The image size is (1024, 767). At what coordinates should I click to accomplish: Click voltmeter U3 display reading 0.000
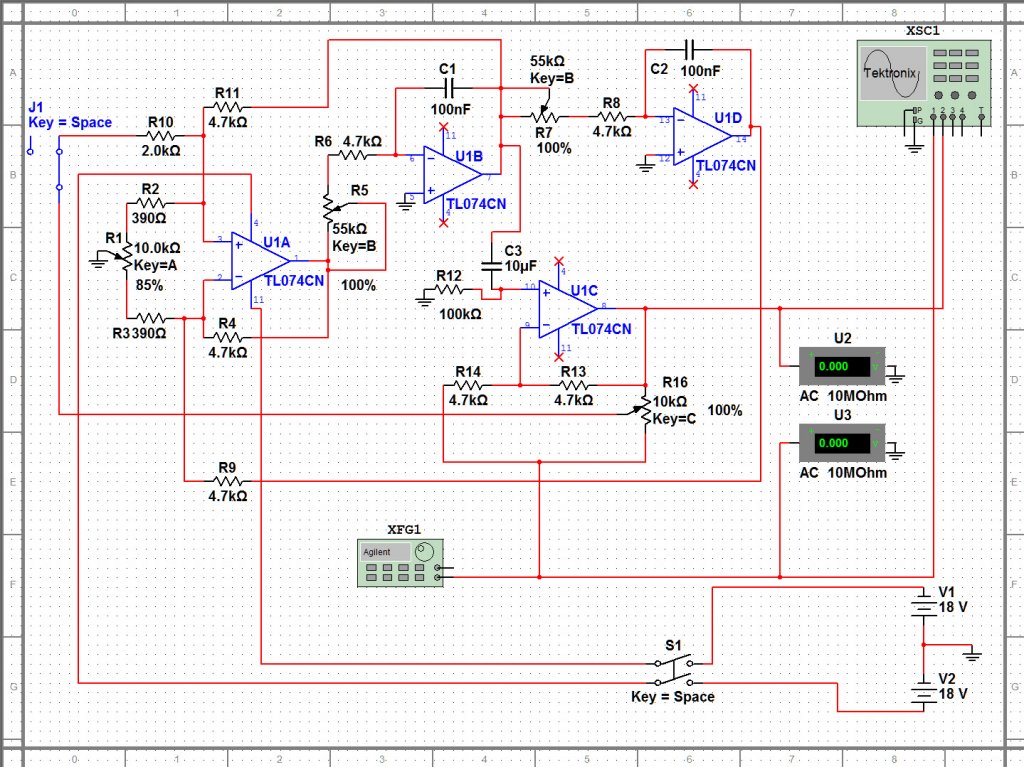tap(842, 444)
